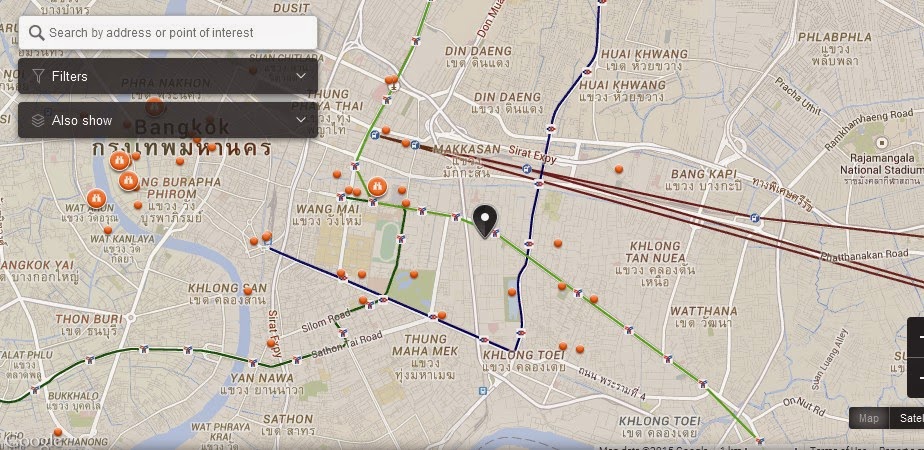Select BTS station icon touching the black pin

coord(496,233)
